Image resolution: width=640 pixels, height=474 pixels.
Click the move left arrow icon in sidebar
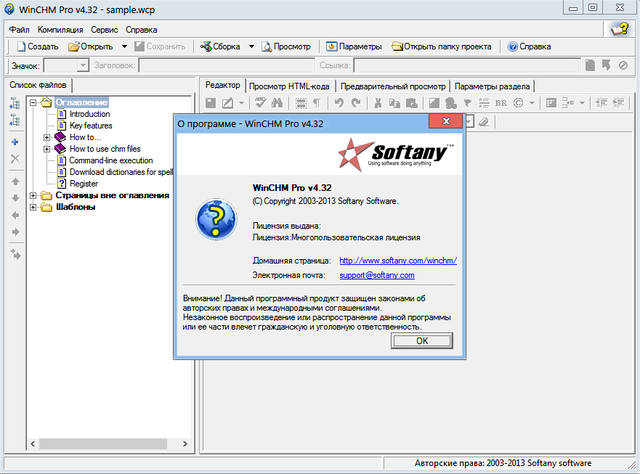[16, 215]
